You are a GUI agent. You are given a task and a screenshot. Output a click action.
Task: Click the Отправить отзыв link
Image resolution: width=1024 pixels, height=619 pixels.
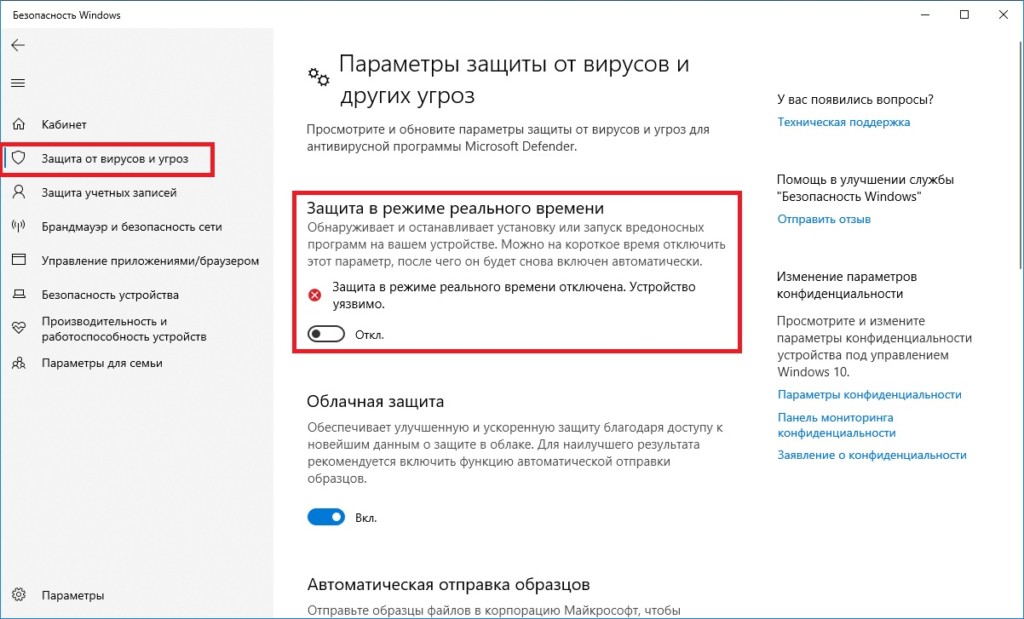point(824,219)
